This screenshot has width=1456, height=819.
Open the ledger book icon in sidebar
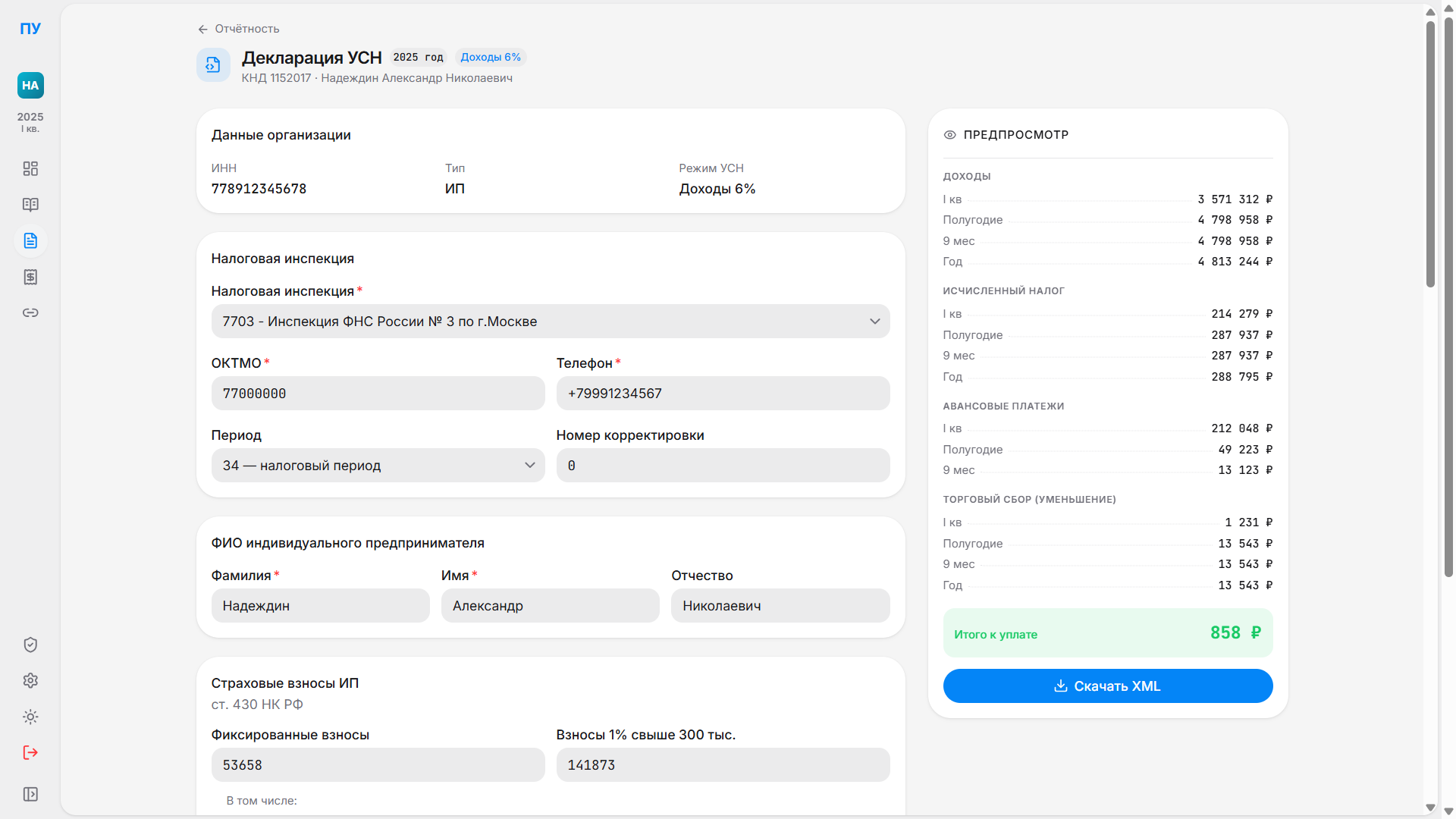click(30, 205)
